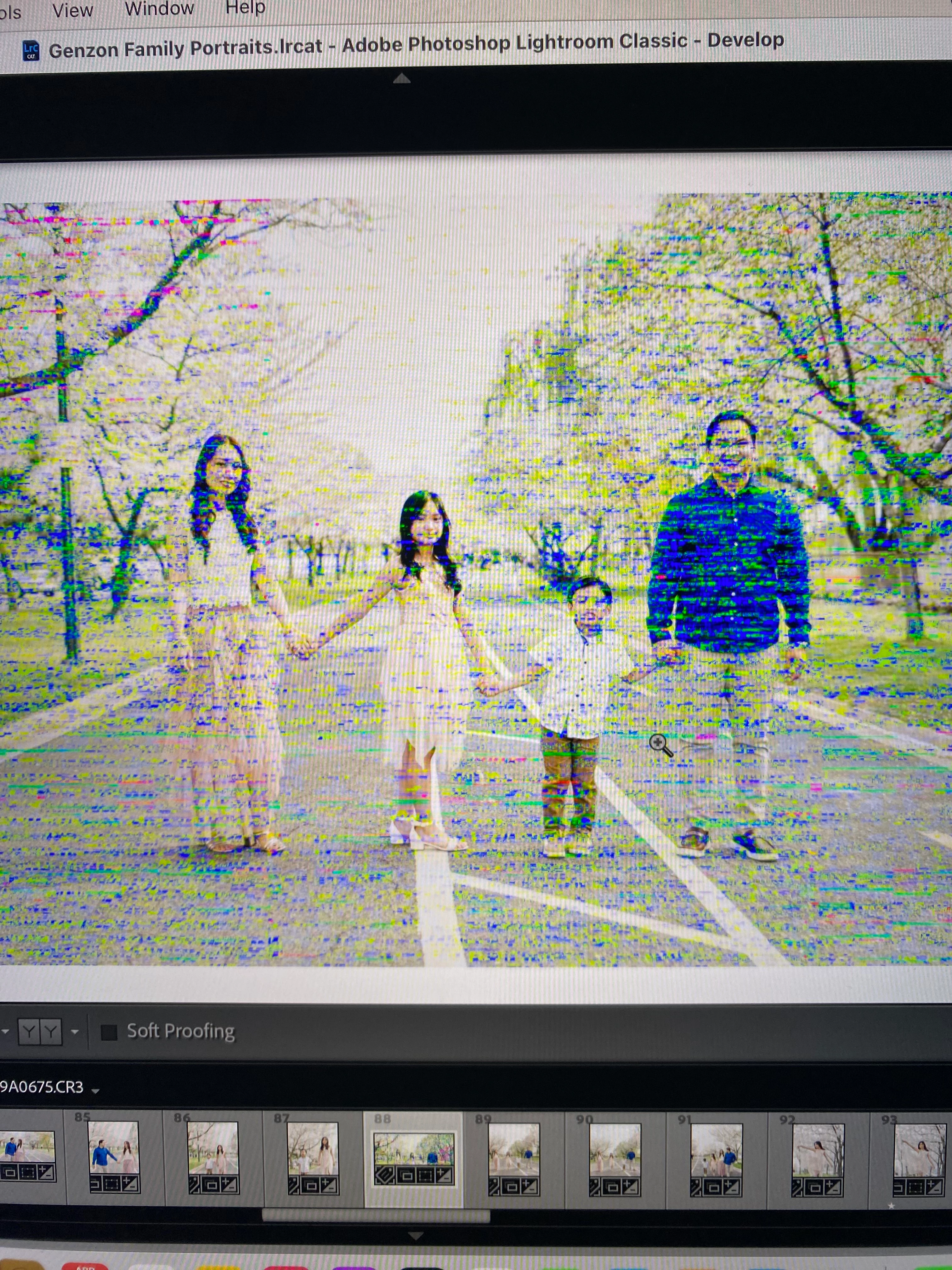Image resolution: width=952 pixels, height=1270 pixels.
Task: Click the filmstrip horizontal scrollbar
Action: tap(376, 1215)
